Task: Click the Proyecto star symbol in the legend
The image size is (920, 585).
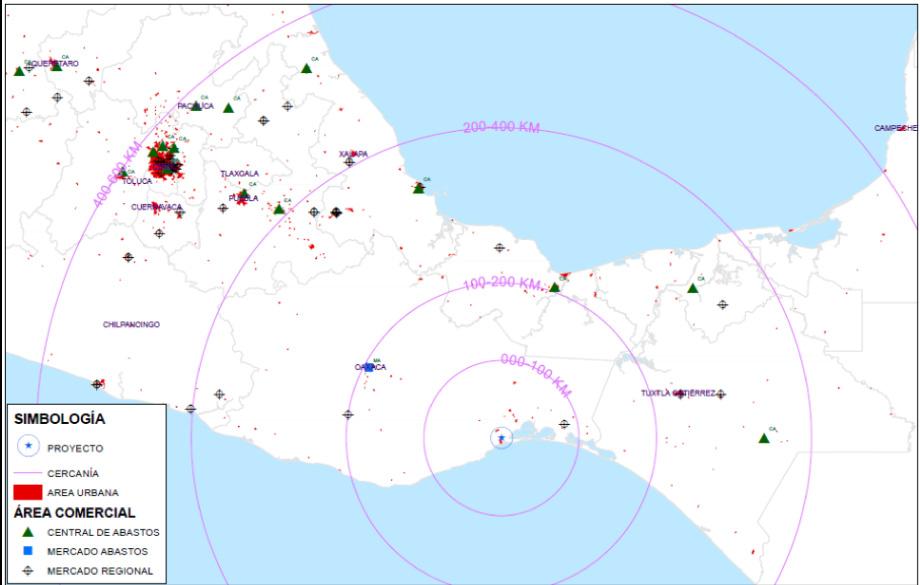Action: click(x=28, y=447)
